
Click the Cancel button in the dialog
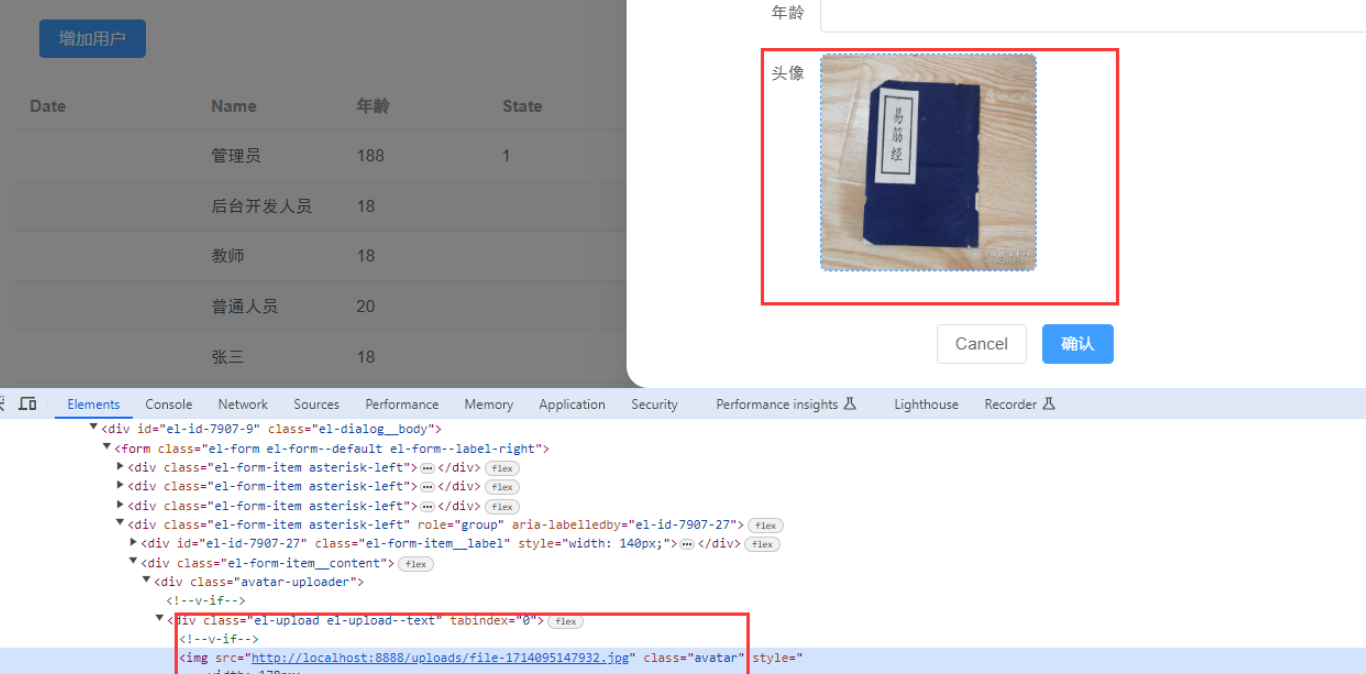pos(981,344)
